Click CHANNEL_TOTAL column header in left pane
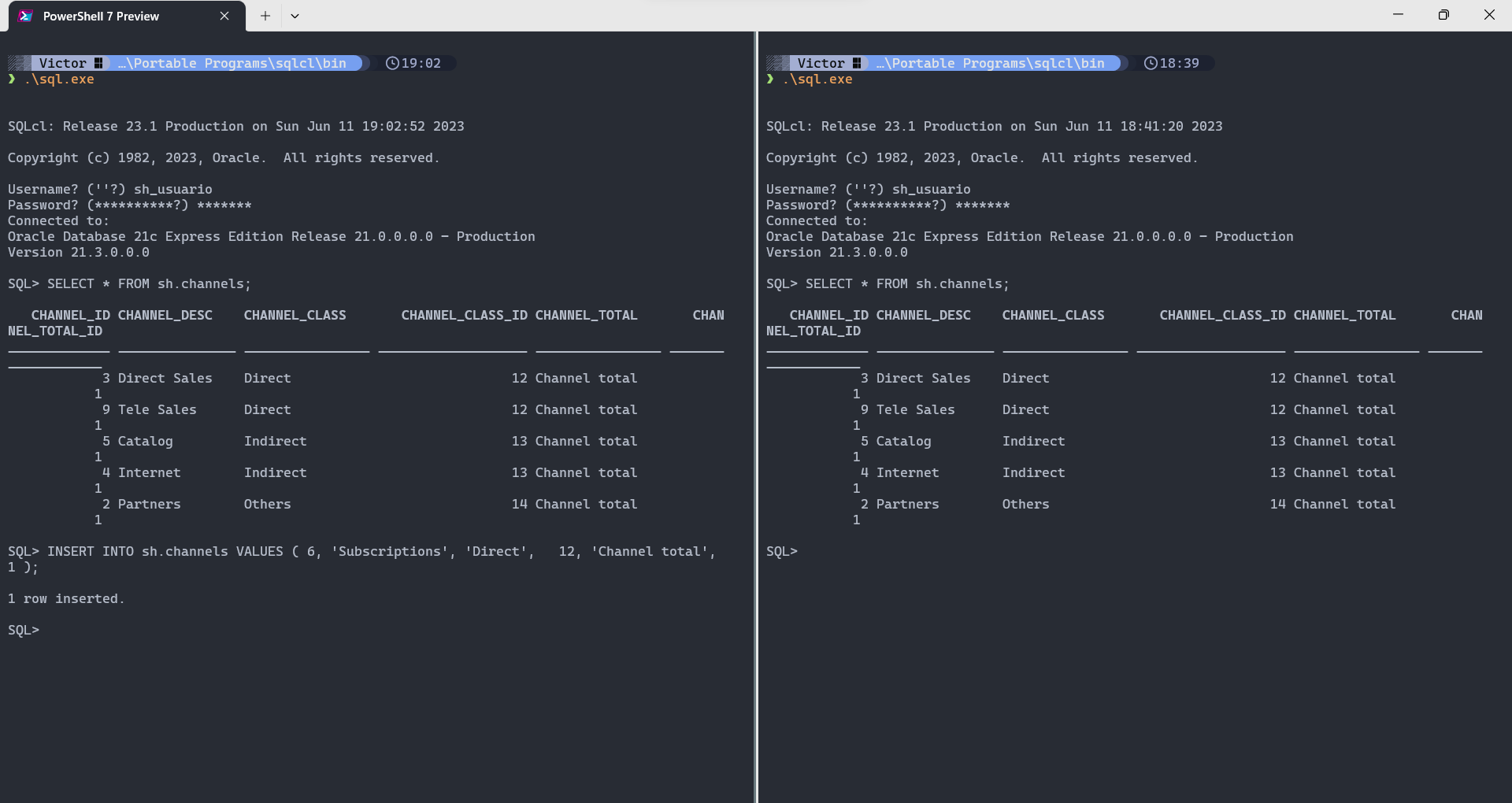This screenshot has height=803, width=1512. (x=587, y=315)
